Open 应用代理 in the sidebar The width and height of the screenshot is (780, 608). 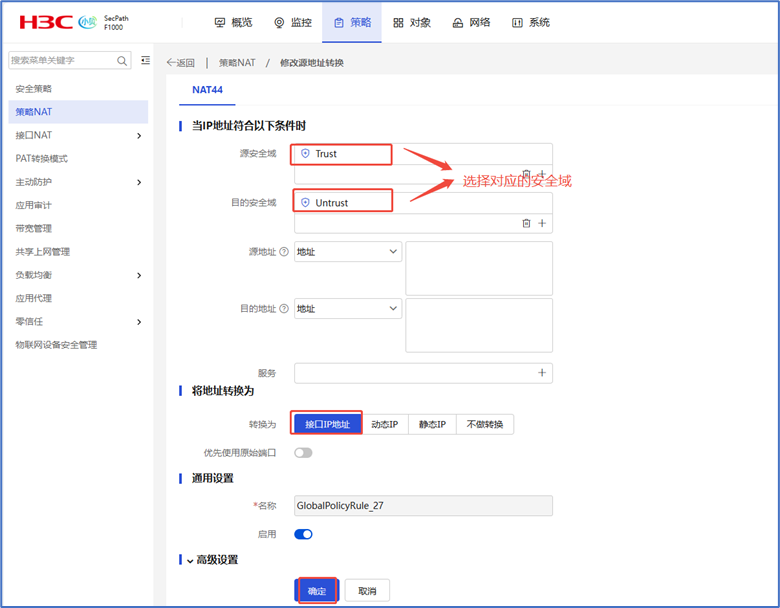(x=33, y=299)
